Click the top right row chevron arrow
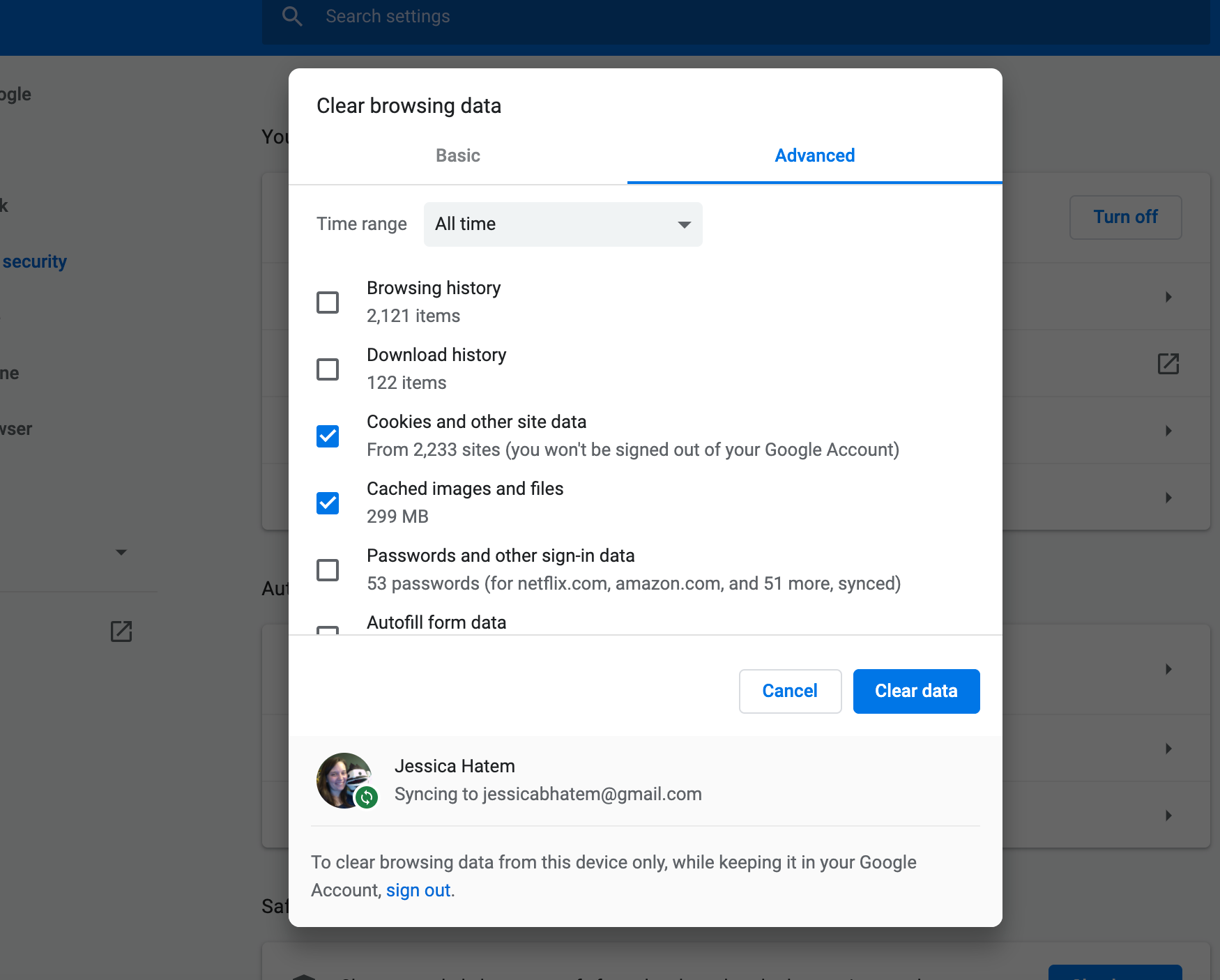This screenshot has width=1220, height=980. point(1168,297)
